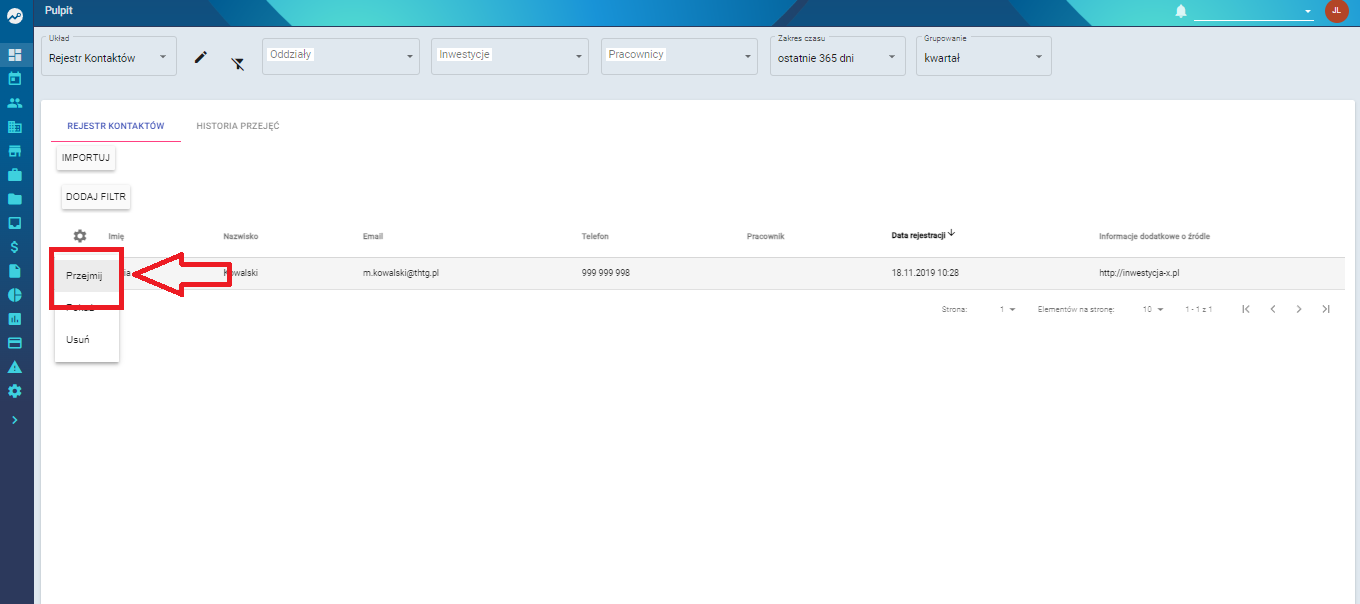
Task: Open the Grupowanie kwartał dropdown
Action: (x=984, y=56)
